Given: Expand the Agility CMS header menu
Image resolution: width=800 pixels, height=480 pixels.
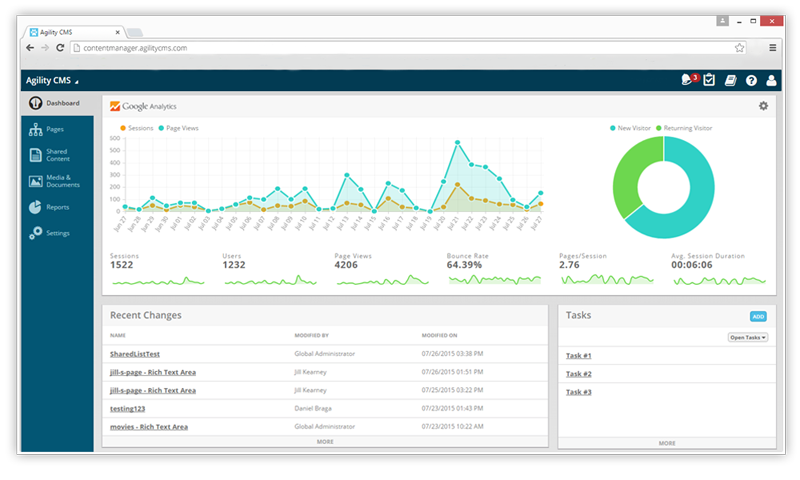Looking at the screenshot, I should (51, 80).
